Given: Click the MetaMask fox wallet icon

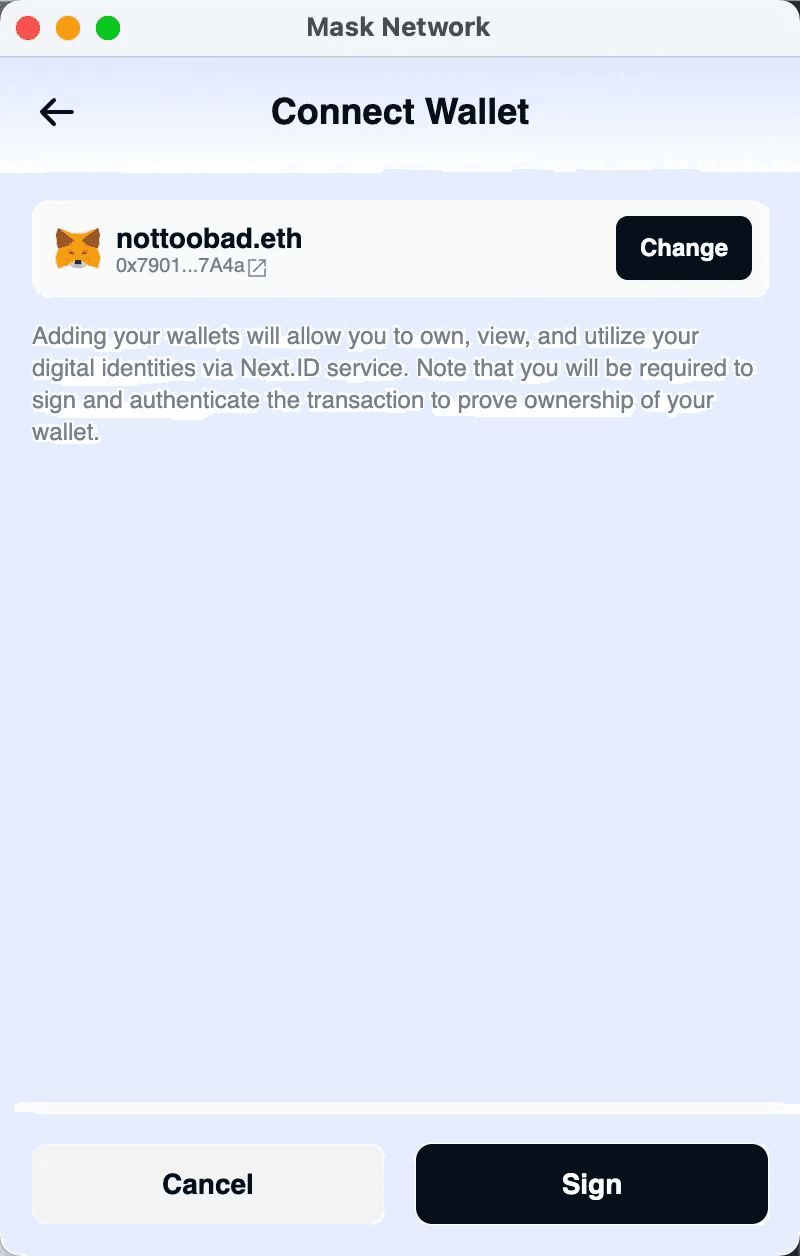Looking at the screenshot, I should point(77,248).
